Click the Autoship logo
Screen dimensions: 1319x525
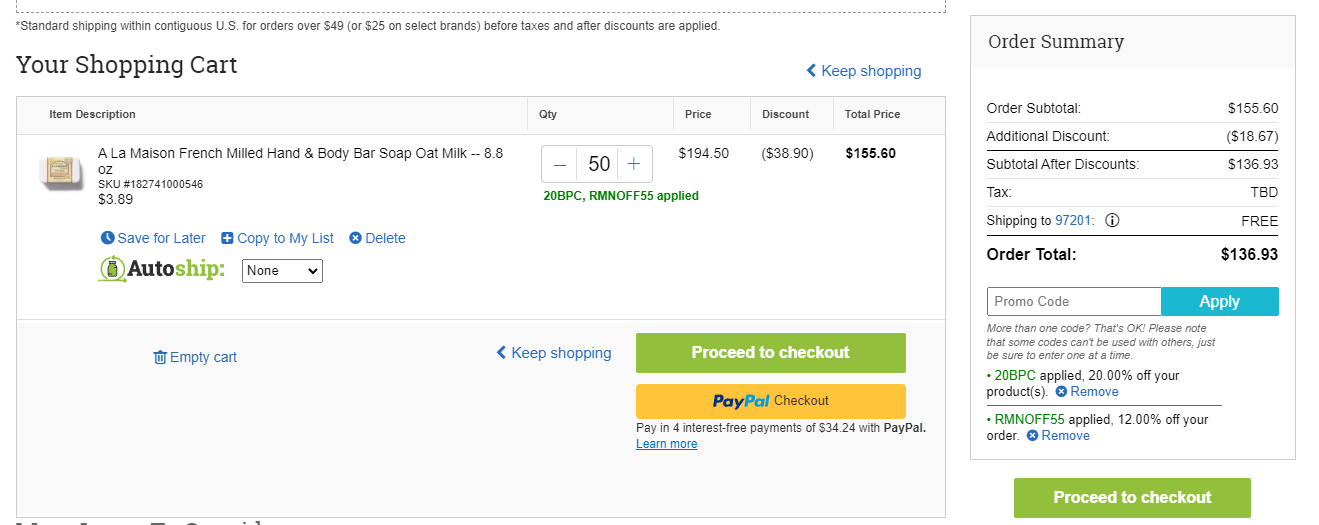point(162,269)
